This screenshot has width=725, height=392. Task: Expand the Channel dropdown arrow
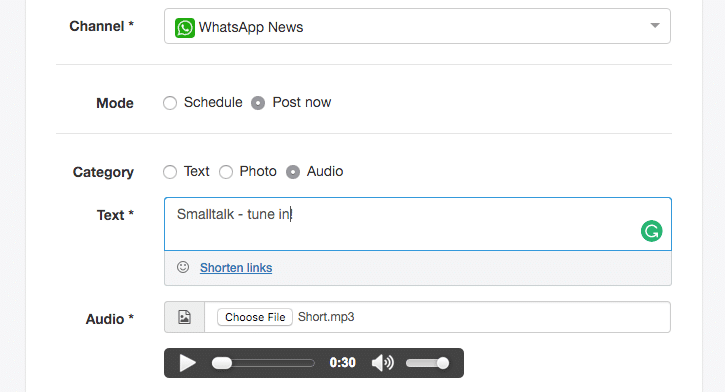[655, 25]
